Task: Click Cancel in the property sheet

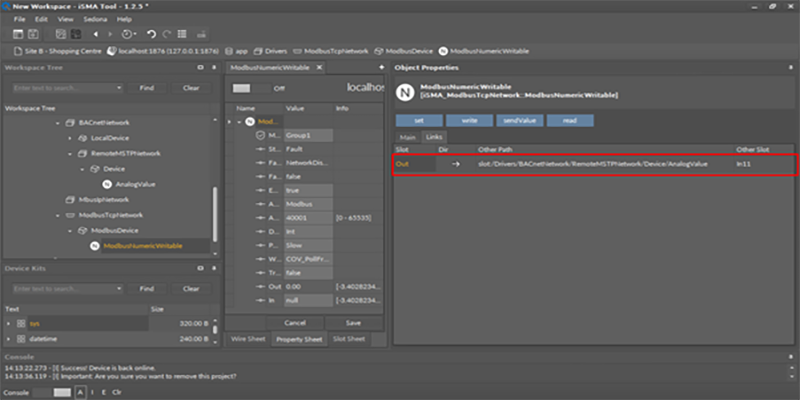Action: [x=294, y=323]
